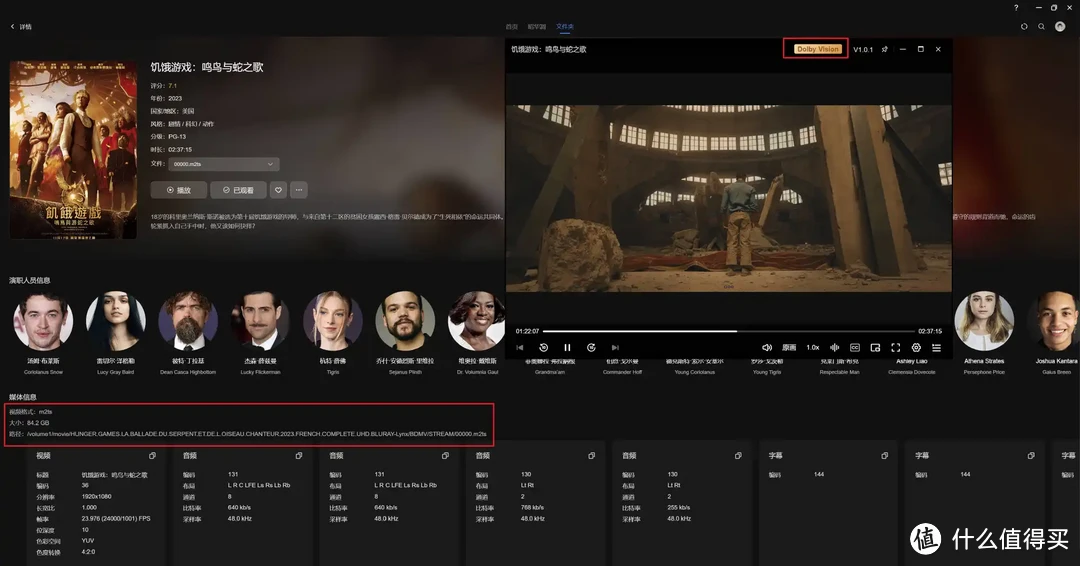Skip forward using the fast-forward icon
The width and height of the screenshot is (1080, 566).
pos(591,348)
